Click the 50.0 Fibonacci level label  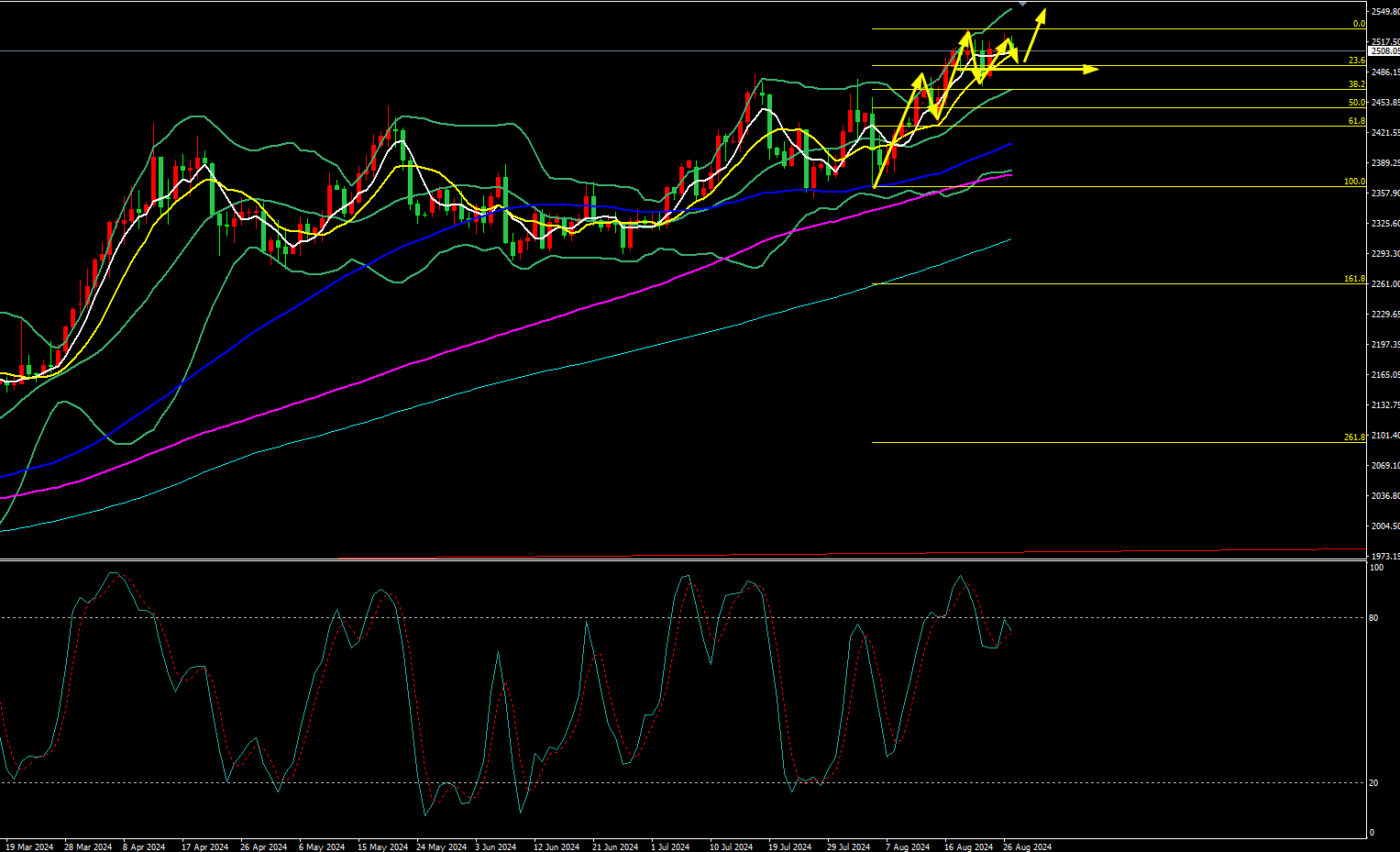(1357, 104)
